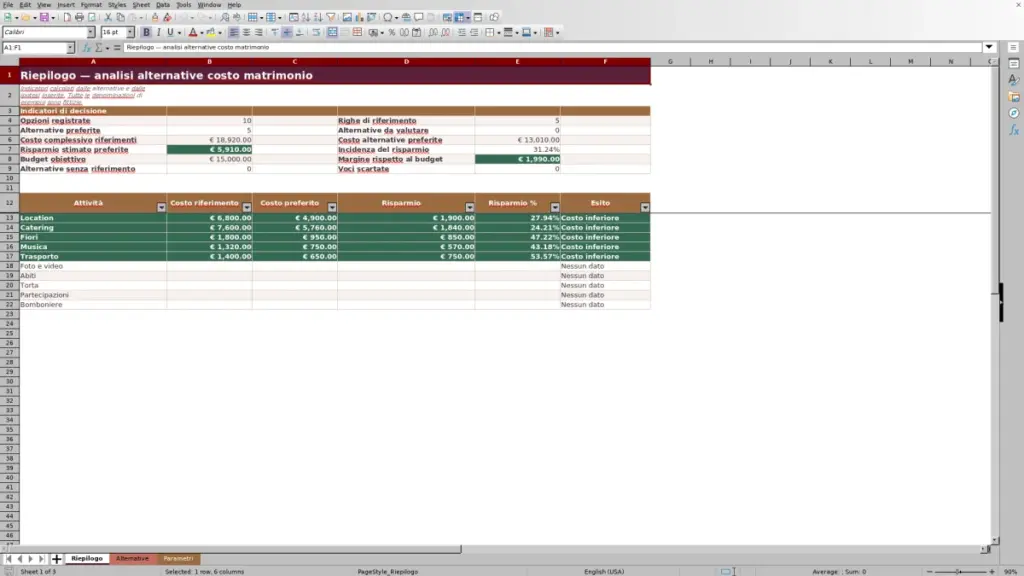Click the Align Left icon
The image size is (1024, 576).
click(x=233, y=32)
